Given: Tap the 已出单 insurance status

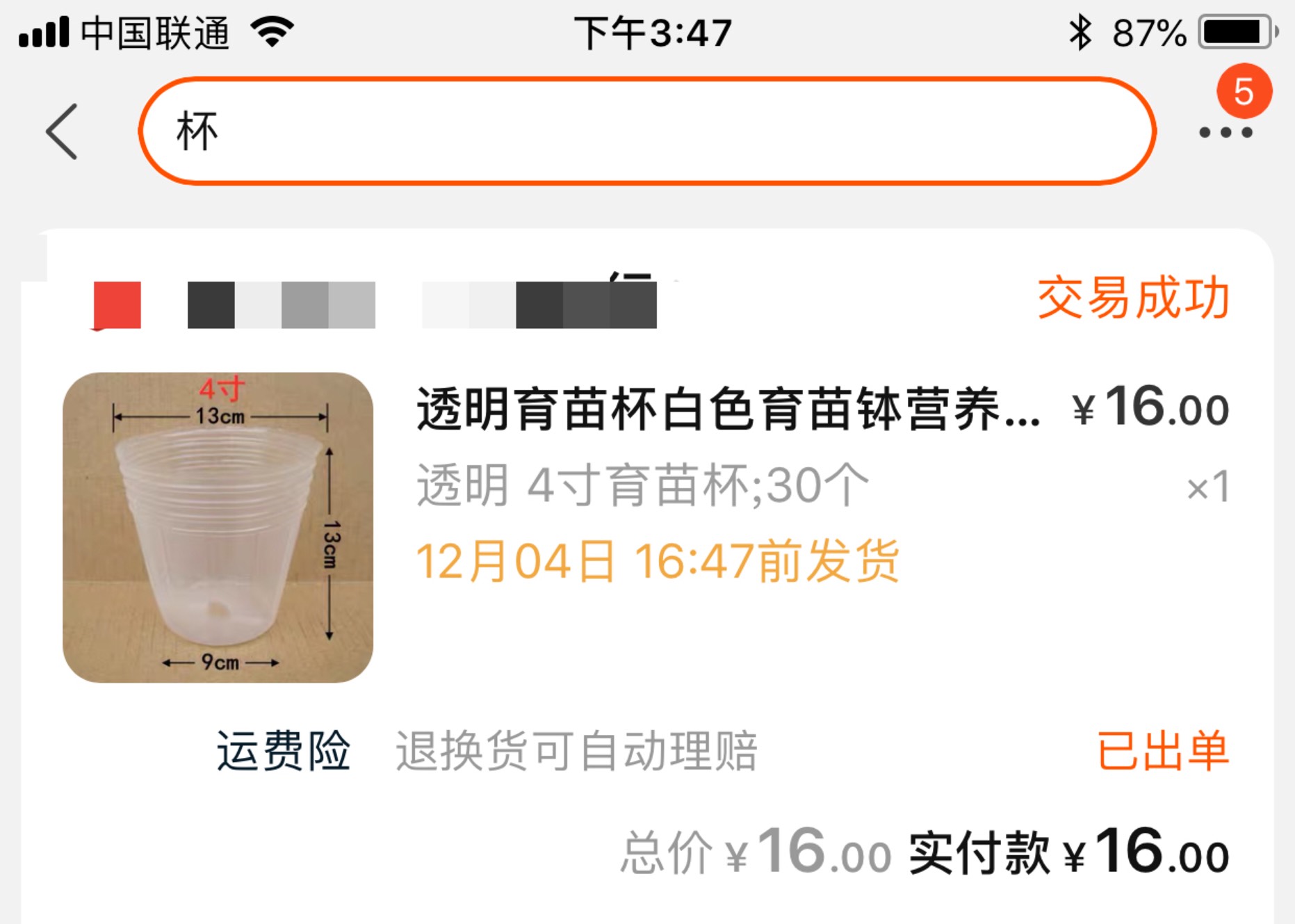Looking at the screenshot, I should (1163, 751).
